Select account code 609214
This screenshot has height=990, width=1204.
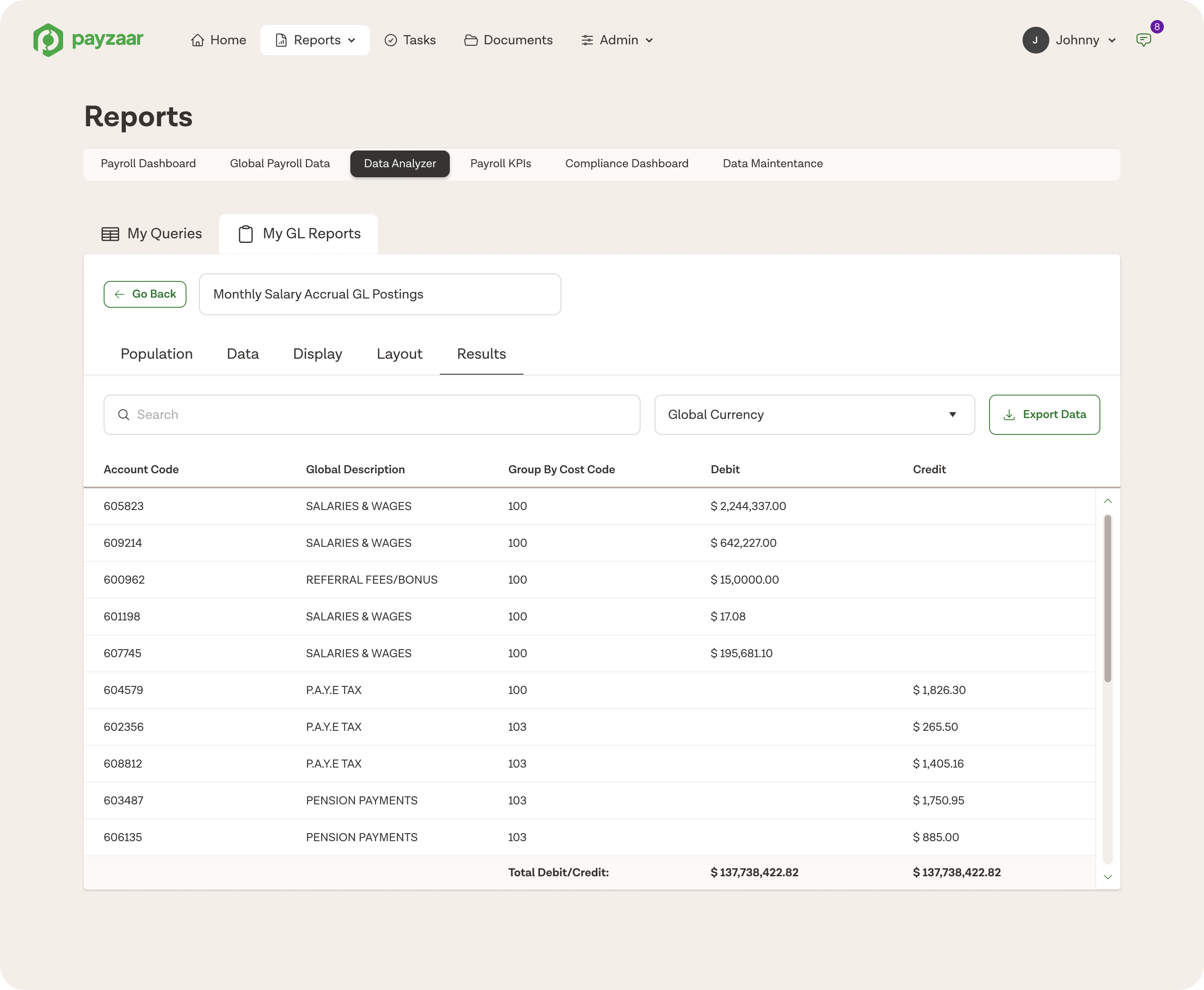(x=122, y=543)
